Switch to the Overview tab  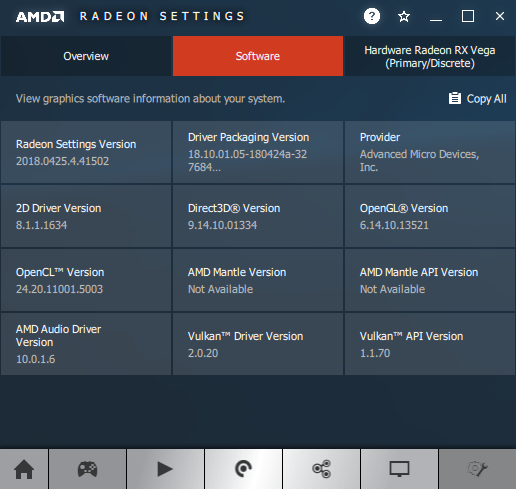pyautogui.click(x=86, y=56)
